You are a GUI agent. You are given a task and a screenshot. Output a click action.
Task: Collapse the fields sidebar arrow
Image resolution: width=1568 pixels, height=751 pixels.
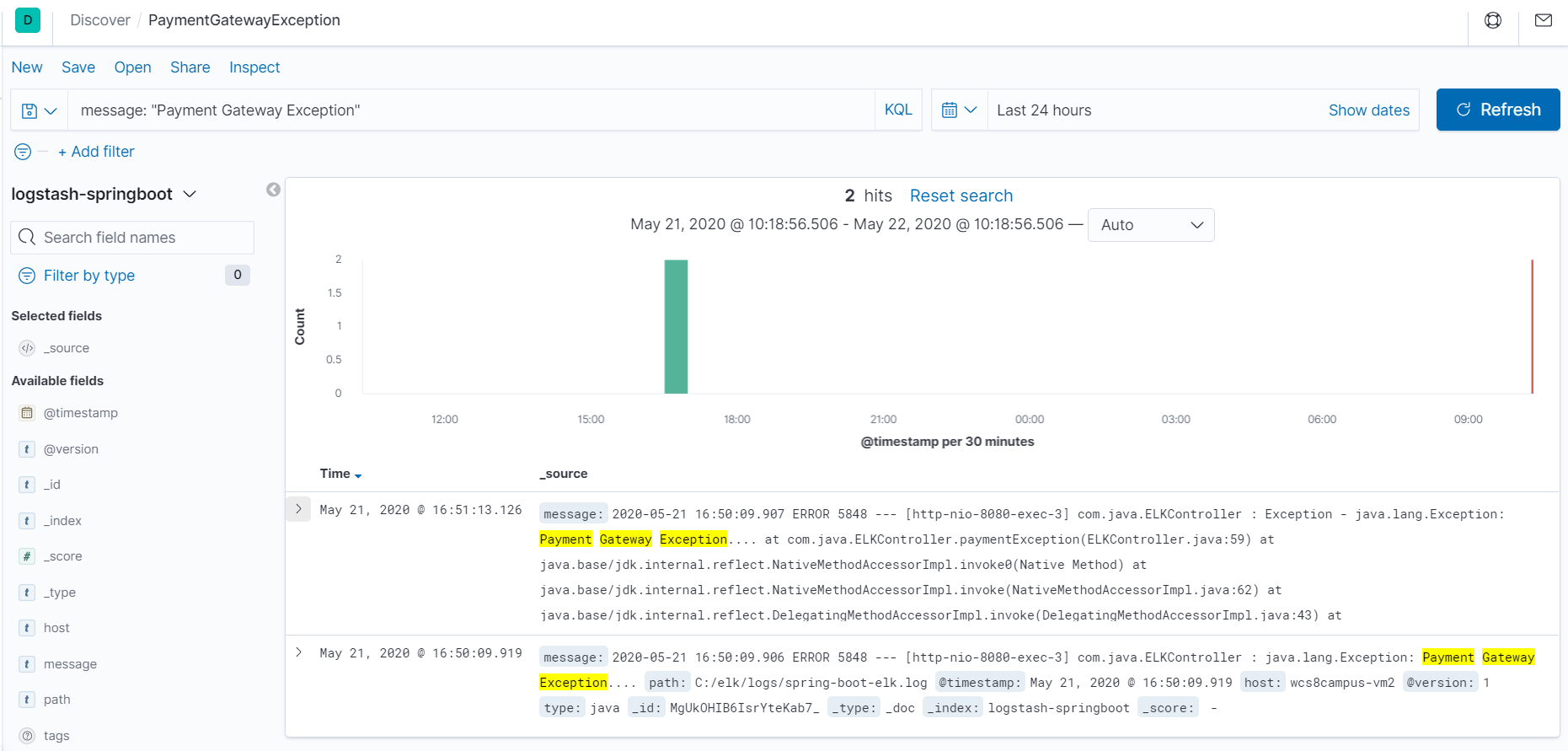(273, 190)
